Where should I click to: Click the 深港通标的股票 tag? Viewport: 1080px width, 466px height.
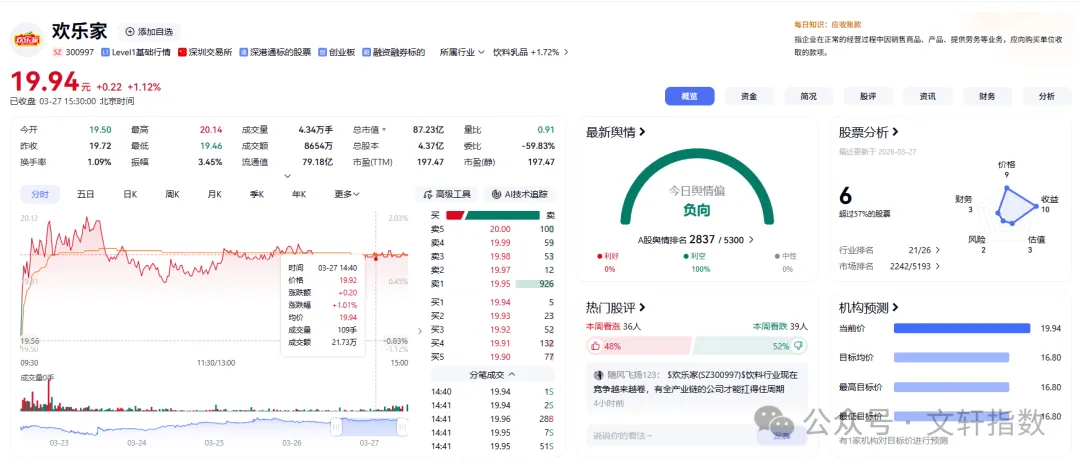point(275,52)
